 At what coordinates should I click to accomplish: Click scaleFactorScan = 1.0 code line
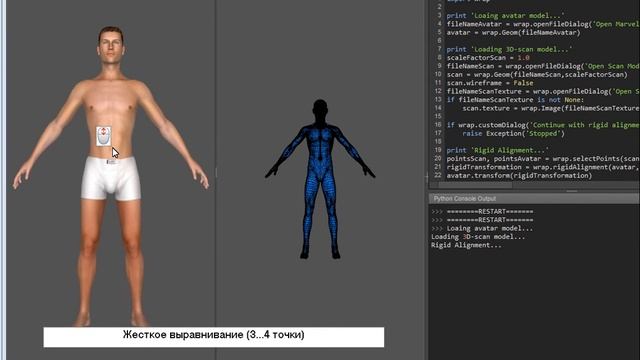[488, 58]
